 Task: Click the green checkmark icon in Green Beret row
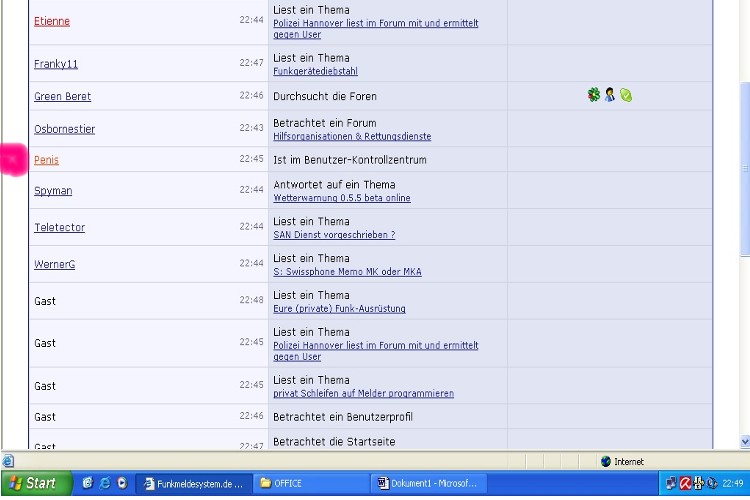626,96
